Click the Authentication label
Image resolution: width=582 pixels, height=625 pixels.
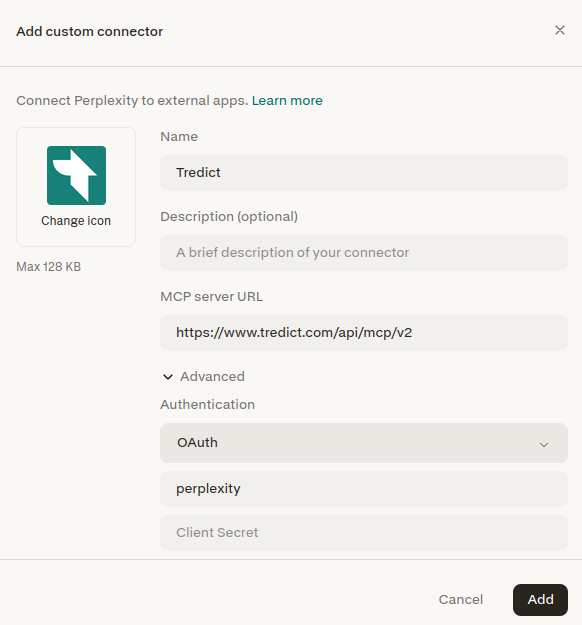(x=207, y=404)
